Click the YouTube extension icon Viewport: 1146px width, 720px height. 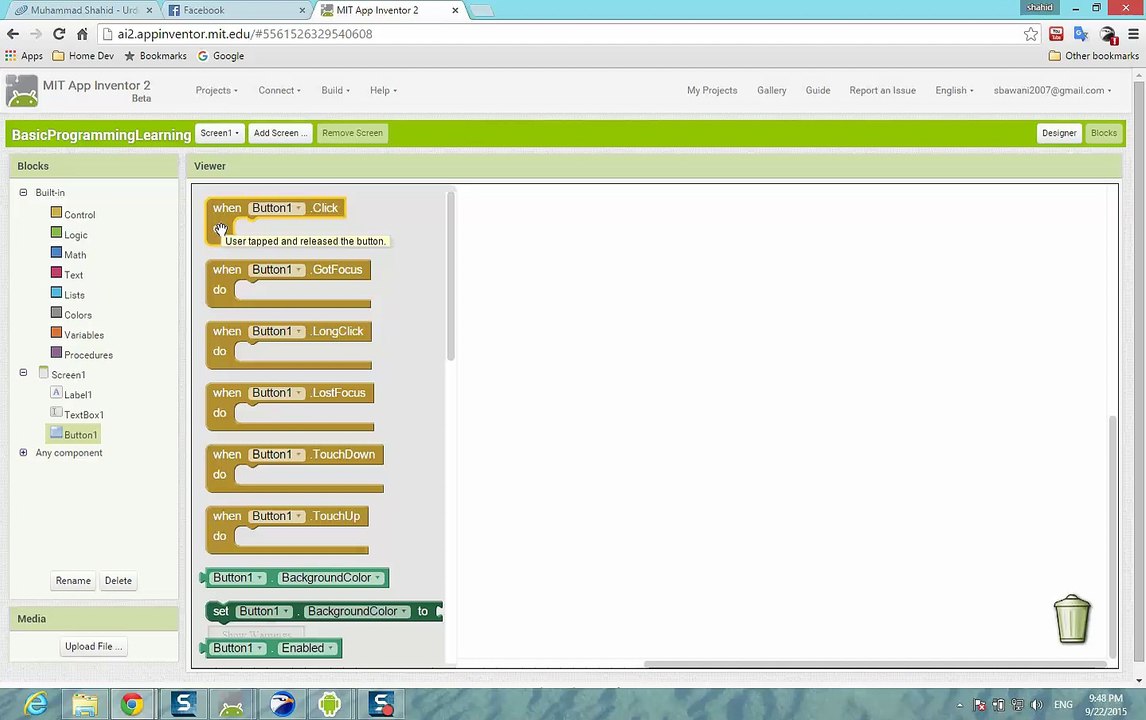pyautogui.click(x=1056, y=34)
